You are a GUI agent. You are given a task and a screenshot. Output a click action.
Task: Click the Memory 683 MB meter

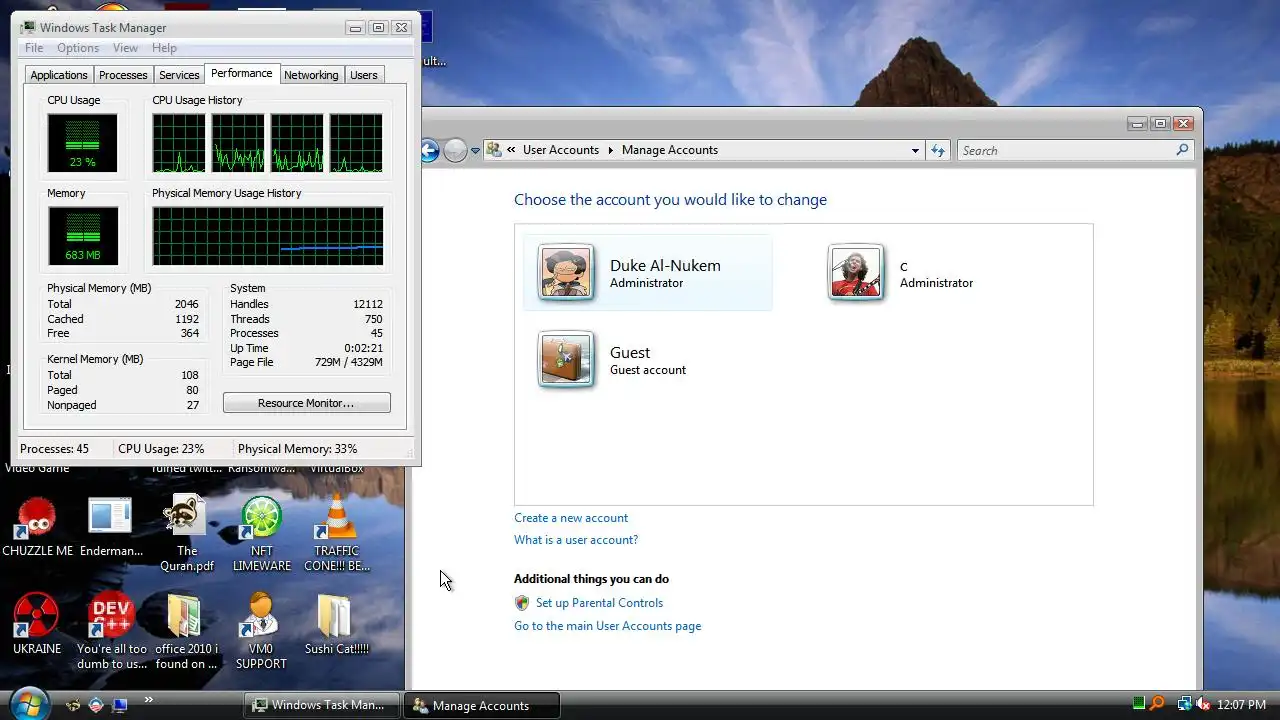click(x=82, y=236)
